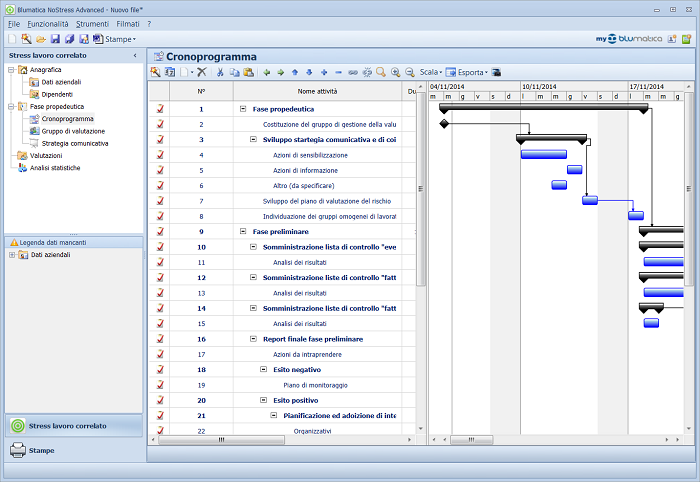Toggle the red checkmark on row 1
This screenshot has height=482, width=700.
coord(160,109)
